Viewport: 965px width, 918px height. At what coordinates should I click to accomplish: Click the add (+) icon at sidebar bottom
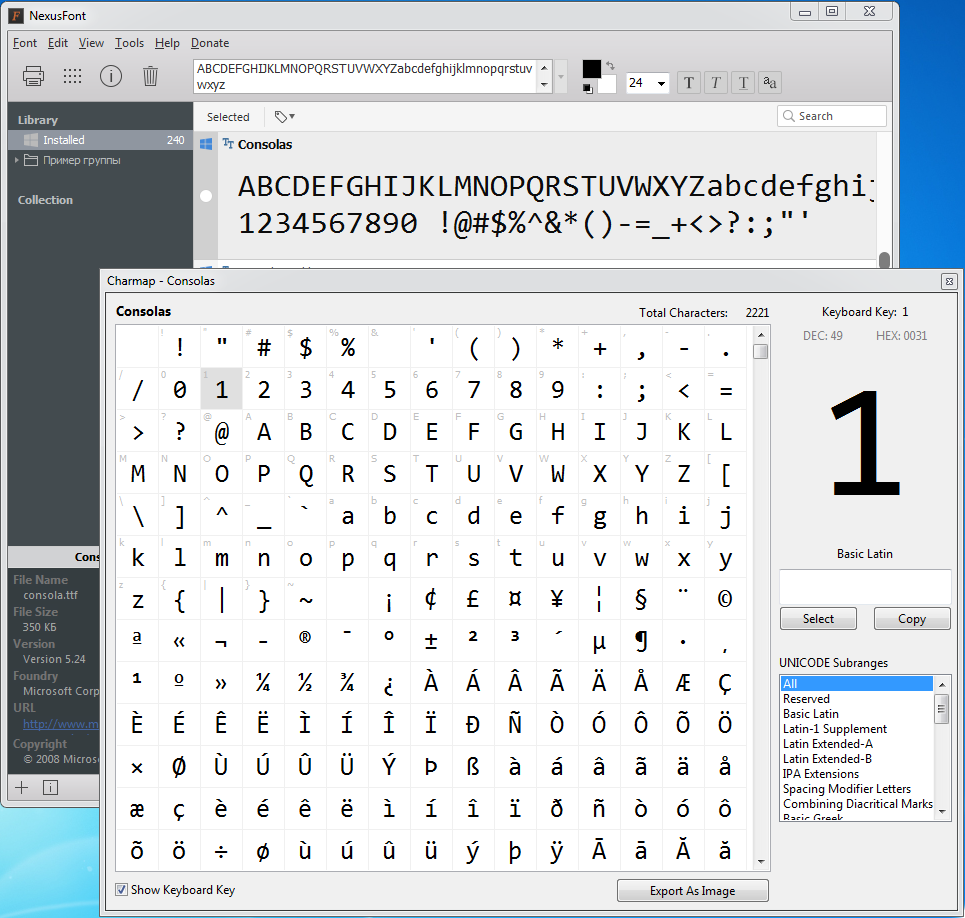pos(22,788)
